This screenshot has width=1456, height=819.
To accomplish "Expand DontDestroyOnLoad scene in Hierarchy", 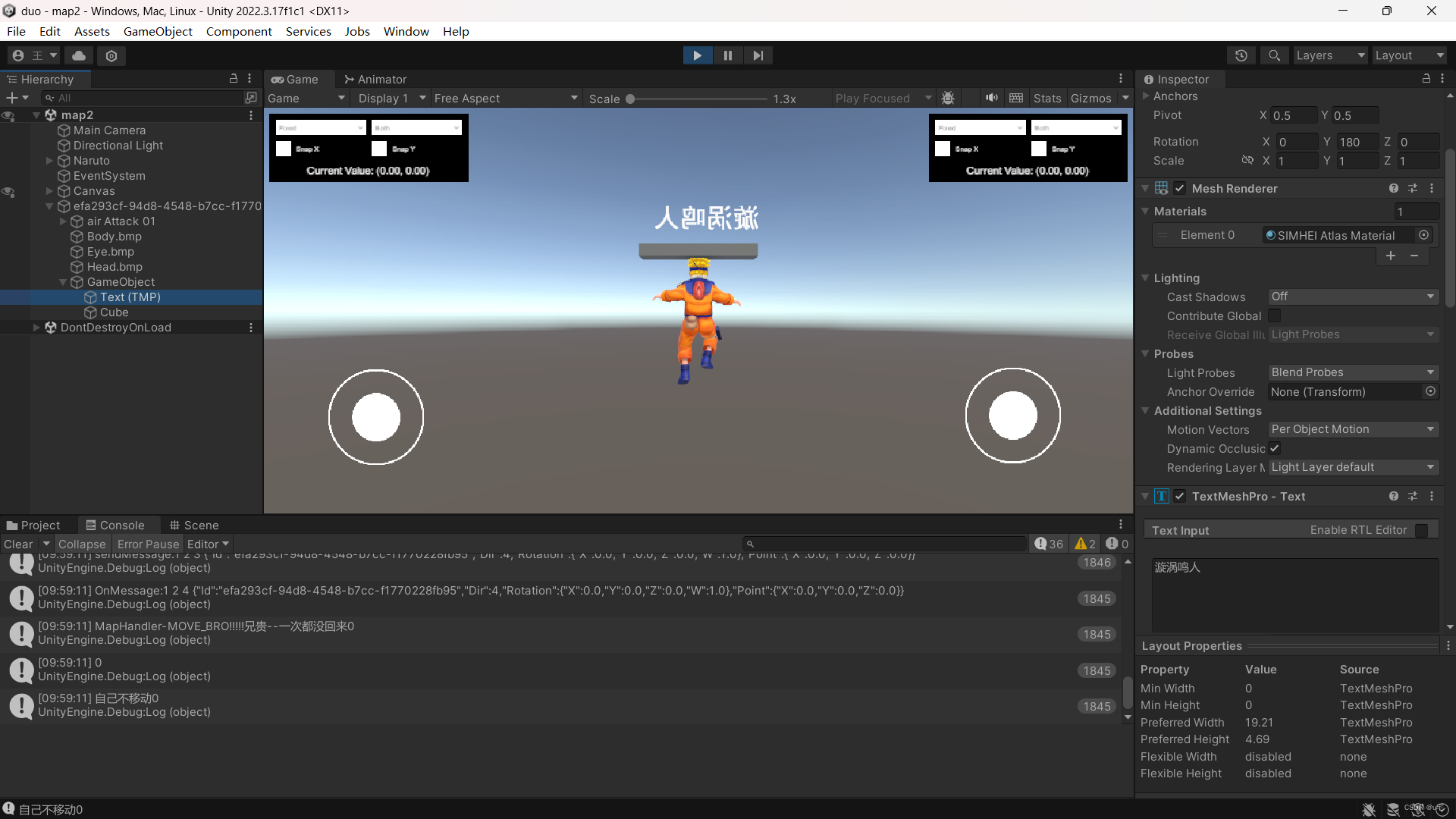I will 36,328.
